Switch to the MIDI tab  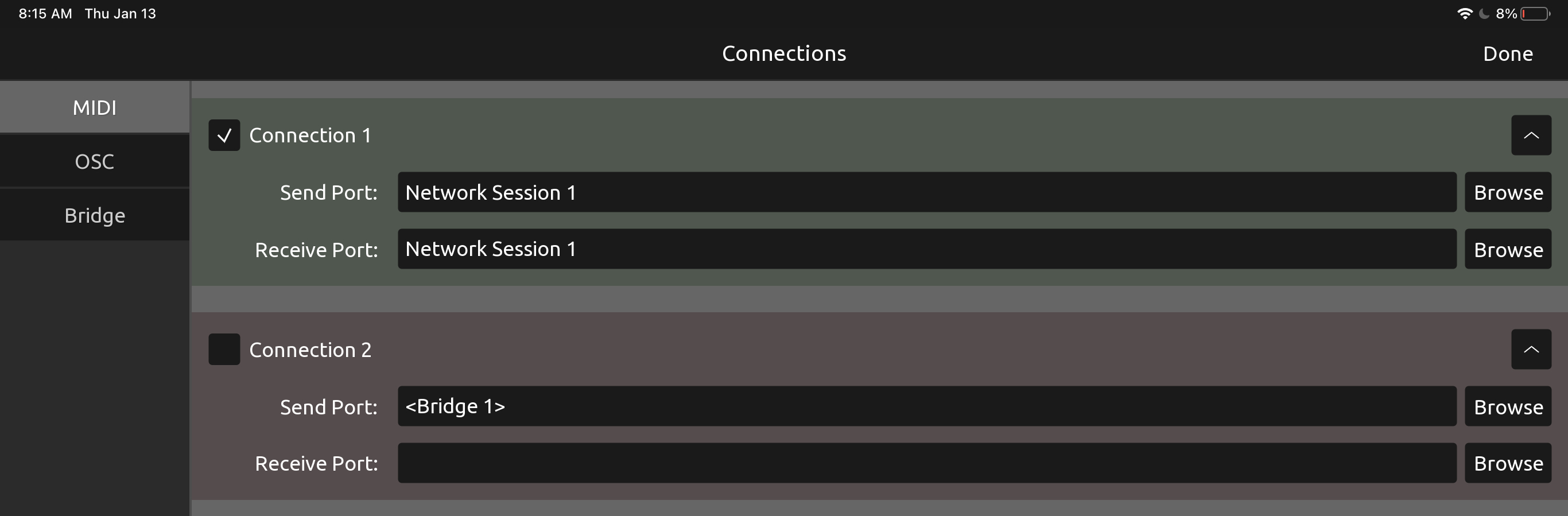(94, 108)
